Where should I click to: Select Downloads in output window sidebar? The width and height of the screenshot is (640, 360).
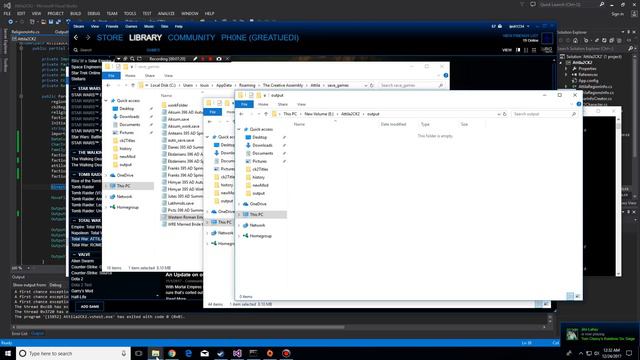[x=262, y=145]
